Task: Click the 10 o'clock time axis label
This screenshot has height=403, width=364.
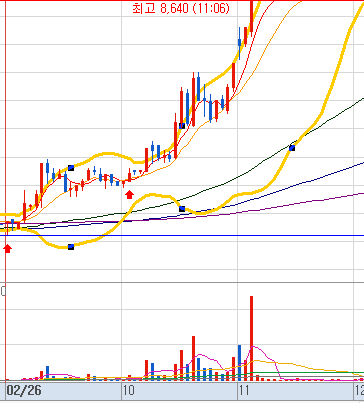Action: (128, 390)
